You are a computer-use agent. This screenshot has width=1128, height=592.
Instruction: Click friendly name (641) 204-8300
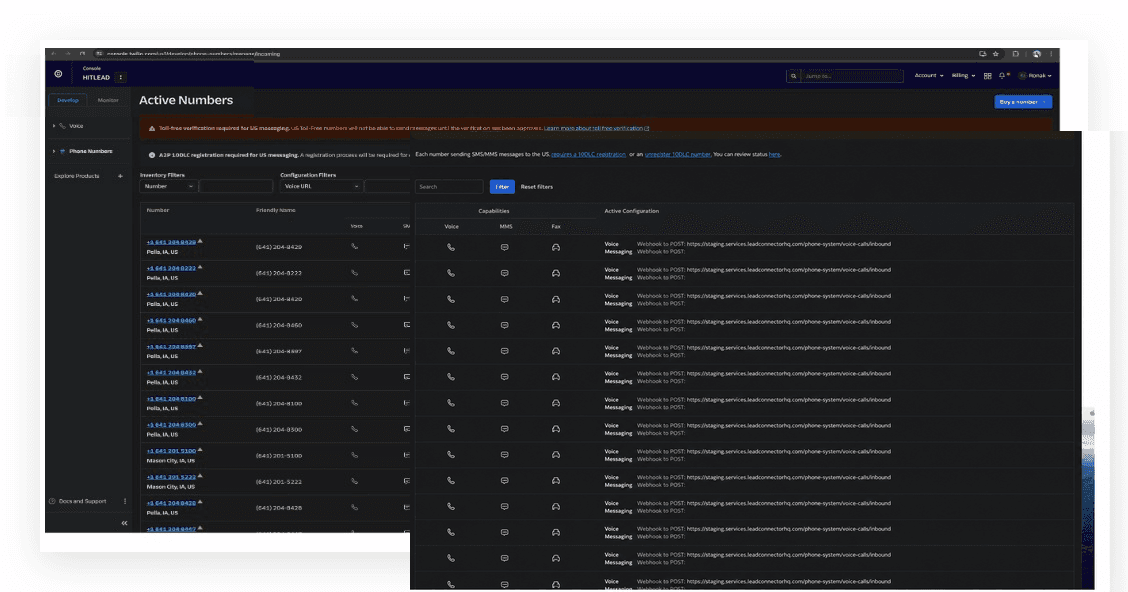(279, 429)
